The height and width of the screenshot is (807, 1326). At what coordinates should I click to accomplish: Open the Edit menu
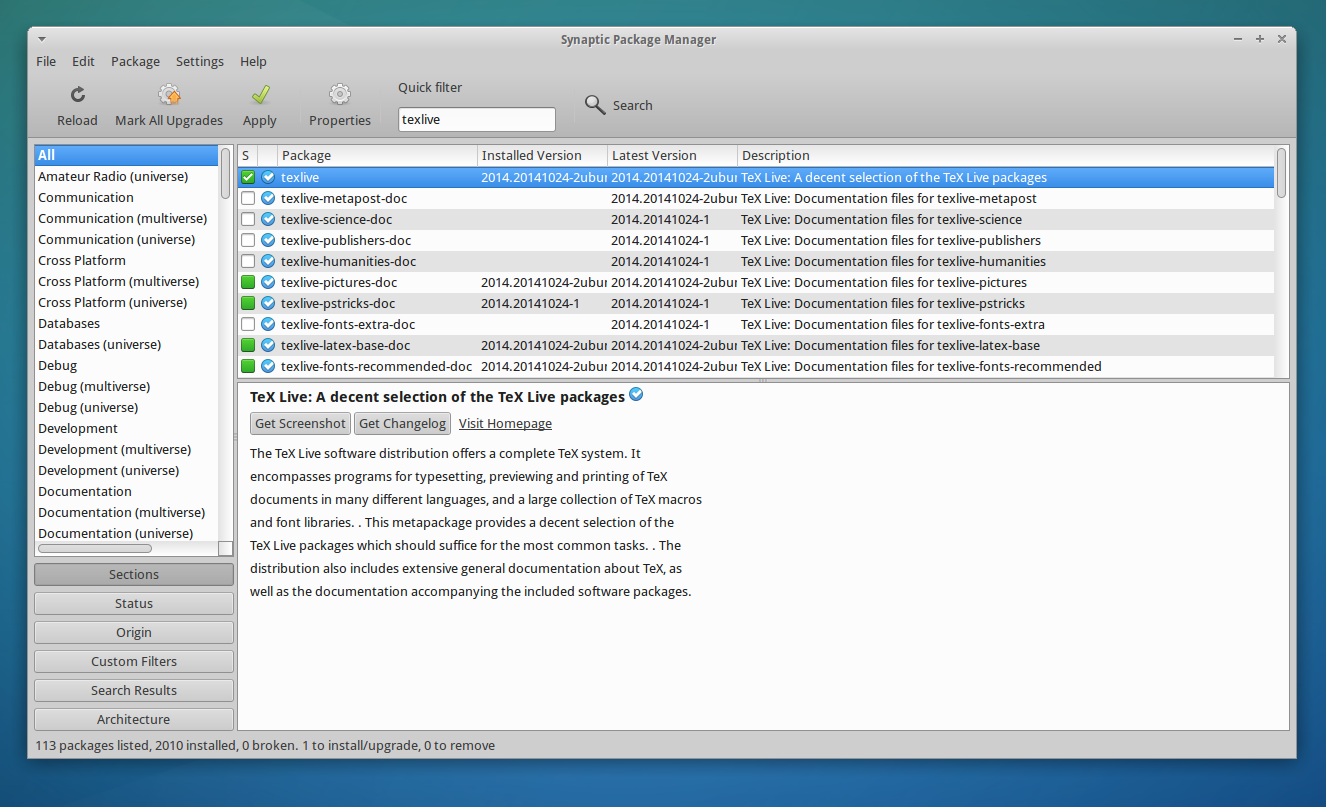click(x=83, y=61)
